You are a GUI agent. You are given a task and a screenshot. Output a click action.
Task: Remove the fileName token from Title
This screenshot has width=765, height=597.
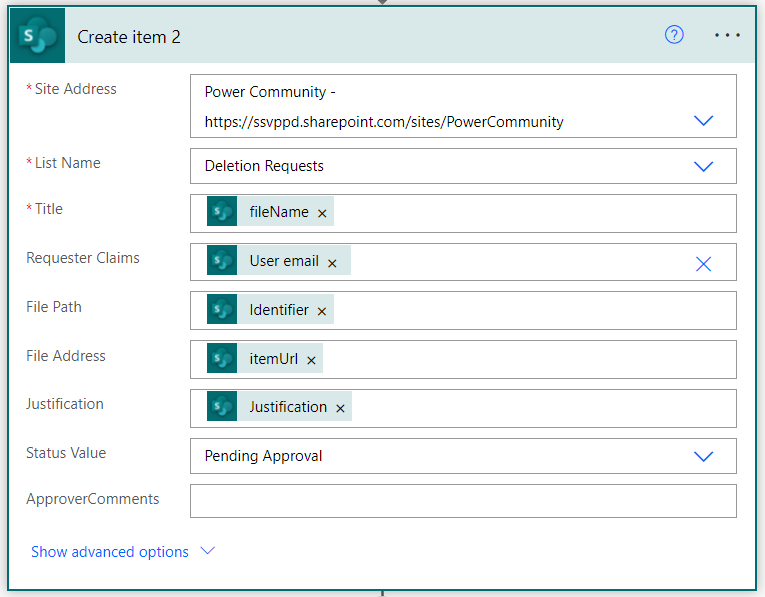322,213
